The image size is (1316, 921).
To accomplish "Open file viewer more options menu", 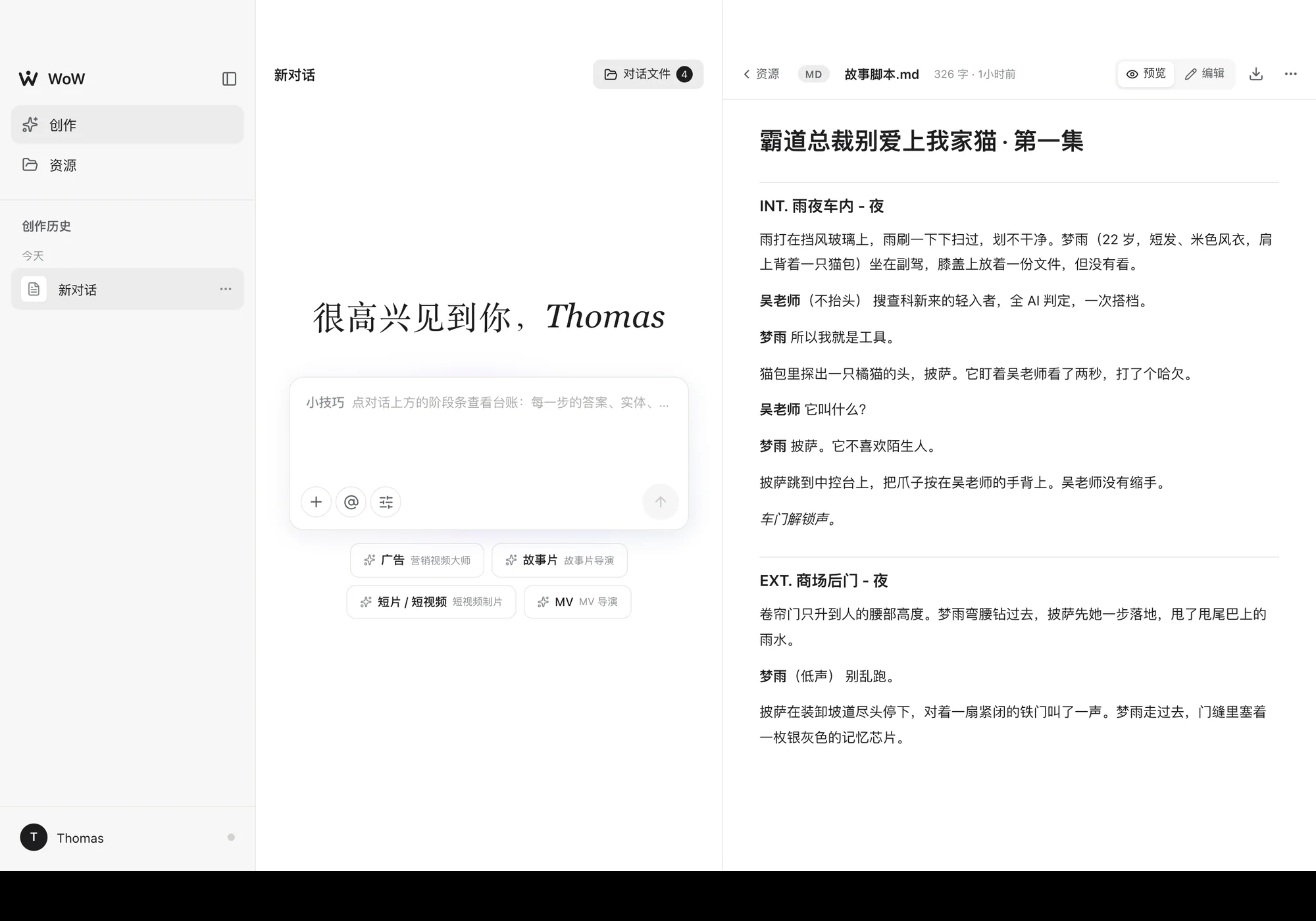I will coord(1290,74).
